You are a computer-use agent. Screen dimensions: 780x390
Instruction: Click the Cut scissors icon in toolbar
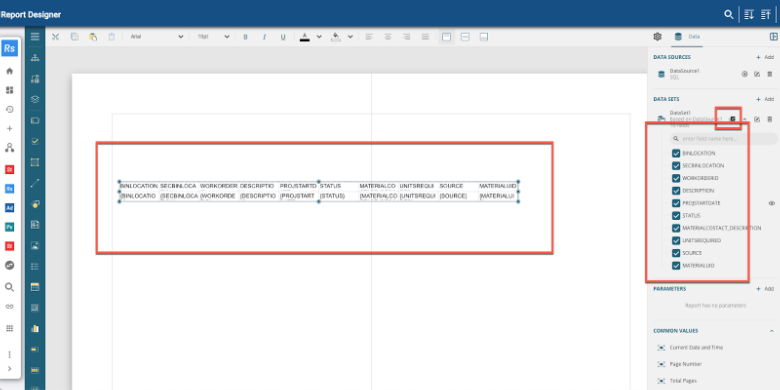click(55, 37)
